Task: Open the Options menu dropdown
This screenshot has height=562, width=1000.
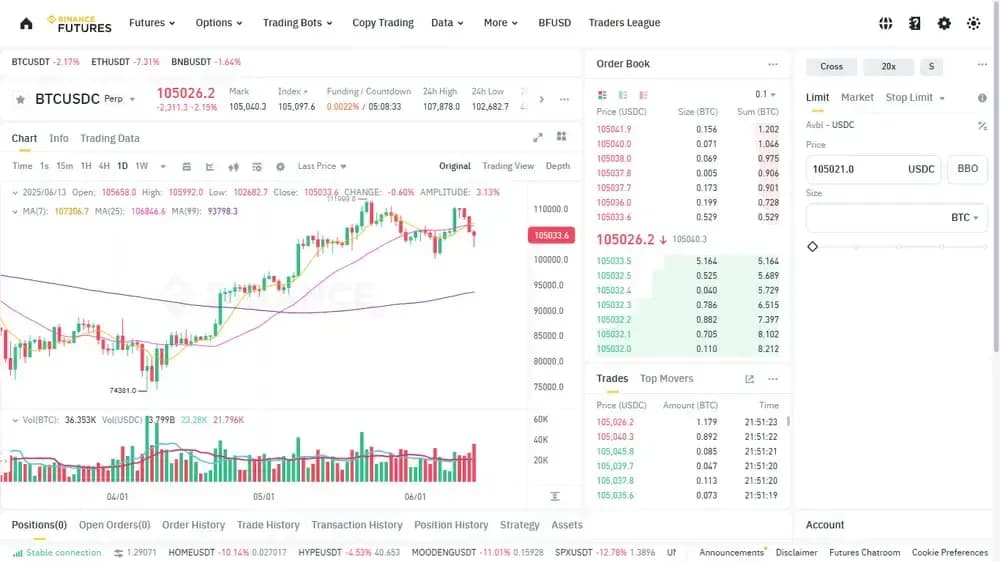Action: (219, 23)
